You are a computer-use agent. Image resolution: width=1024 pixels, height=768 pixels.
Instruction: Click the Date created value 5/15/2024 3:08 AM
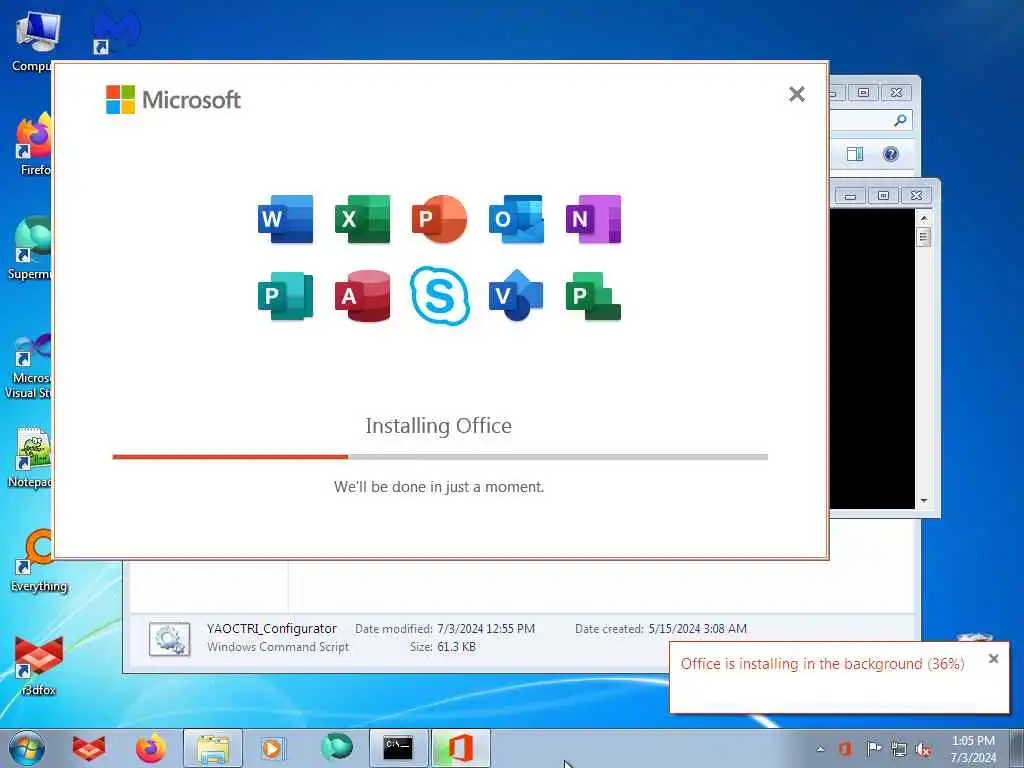pos(697,628)
